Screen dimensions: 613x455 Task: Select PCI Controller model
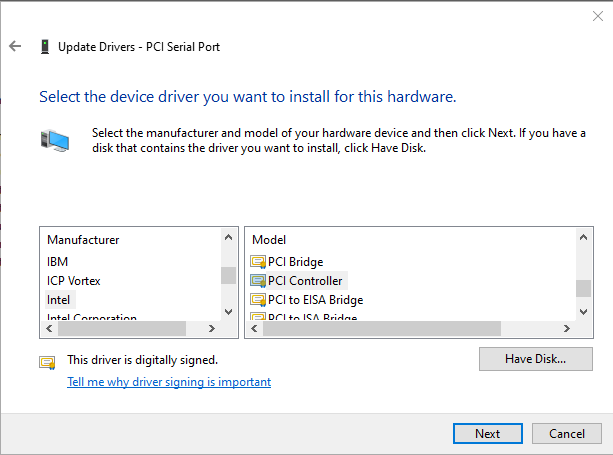(305, 281)
